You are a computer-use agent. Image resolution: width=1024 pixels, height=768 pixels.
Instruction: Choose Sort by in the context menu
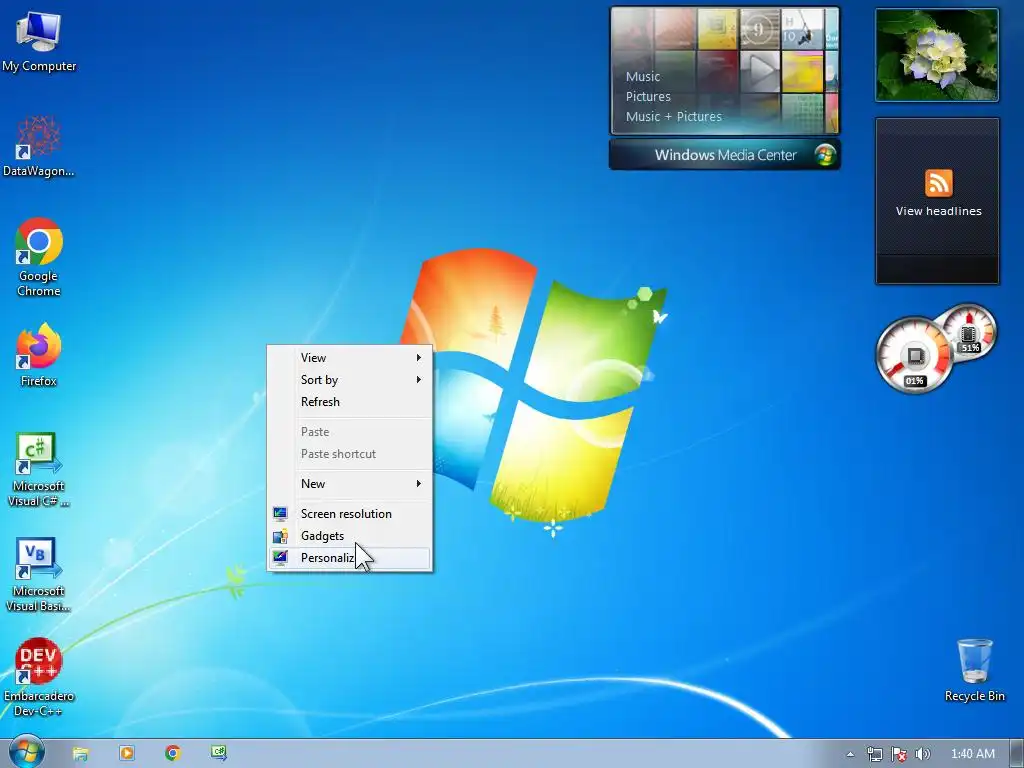click(x=349, y=379)
